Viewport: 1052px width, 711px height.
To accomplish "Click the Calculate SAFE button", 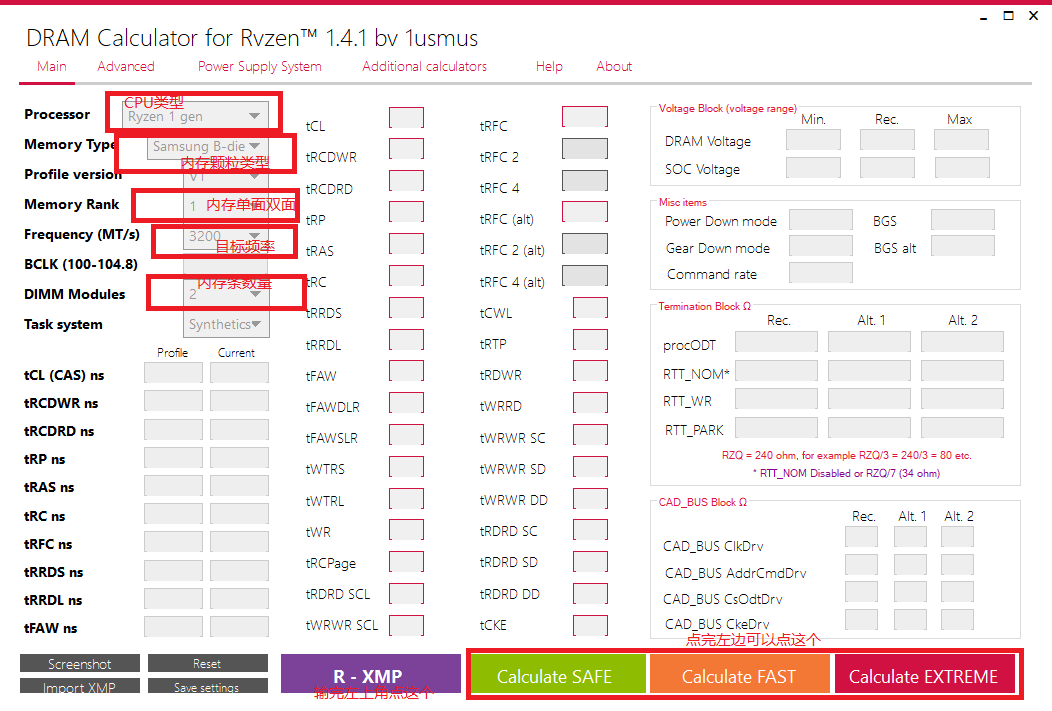I will (554, 676).
